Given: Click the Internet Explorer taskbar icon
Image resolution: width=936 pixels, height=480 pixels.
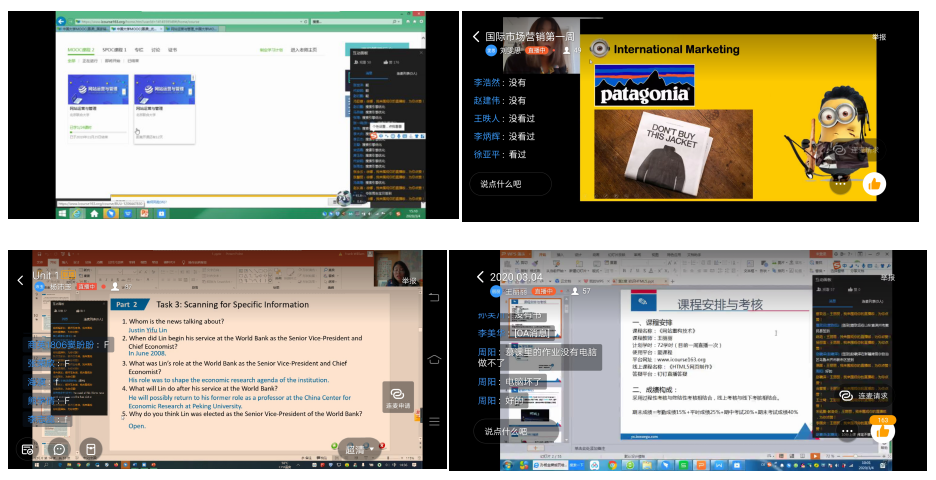Looking at the screenshot, I should coord(77,213).
